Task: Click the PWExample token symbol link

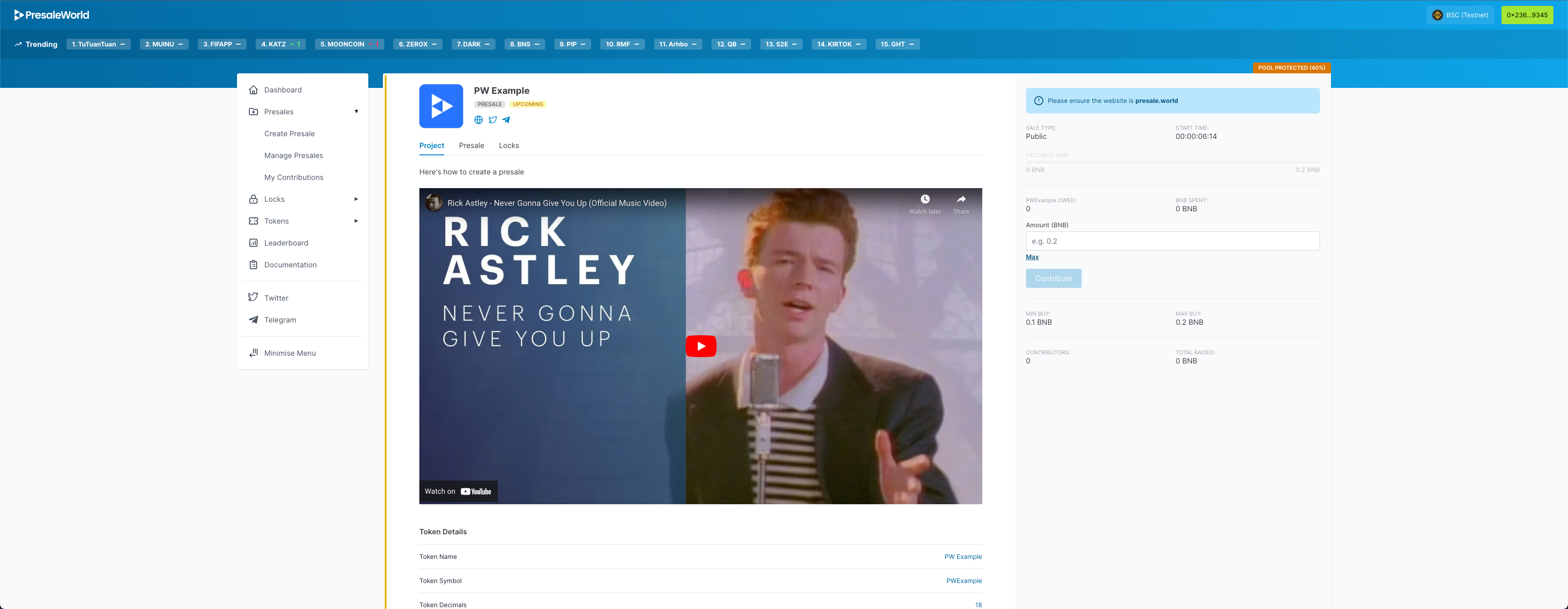Action: point(964,581)
